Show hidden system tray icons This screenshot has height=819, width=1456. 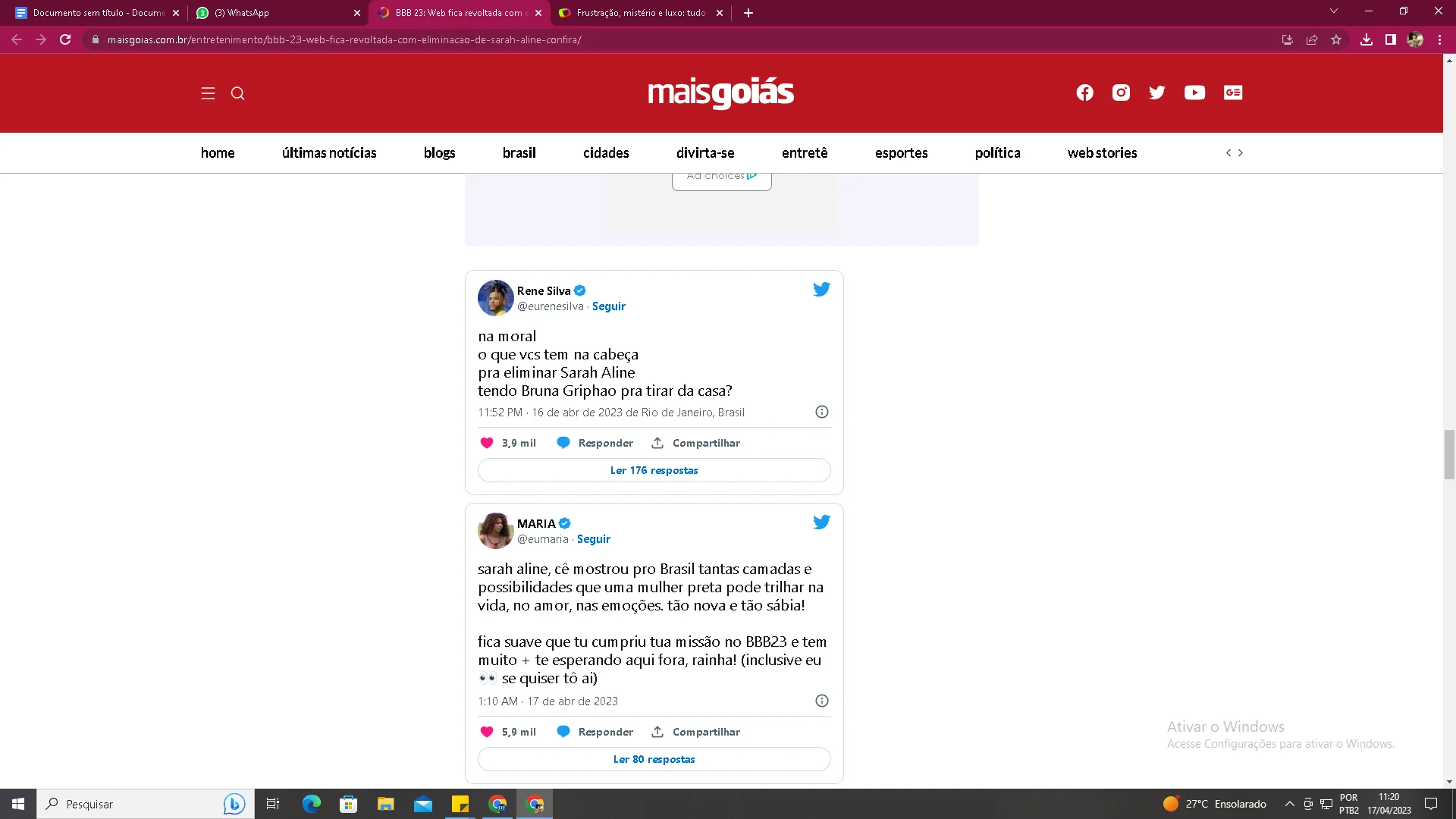click(x=1289, y=804)
